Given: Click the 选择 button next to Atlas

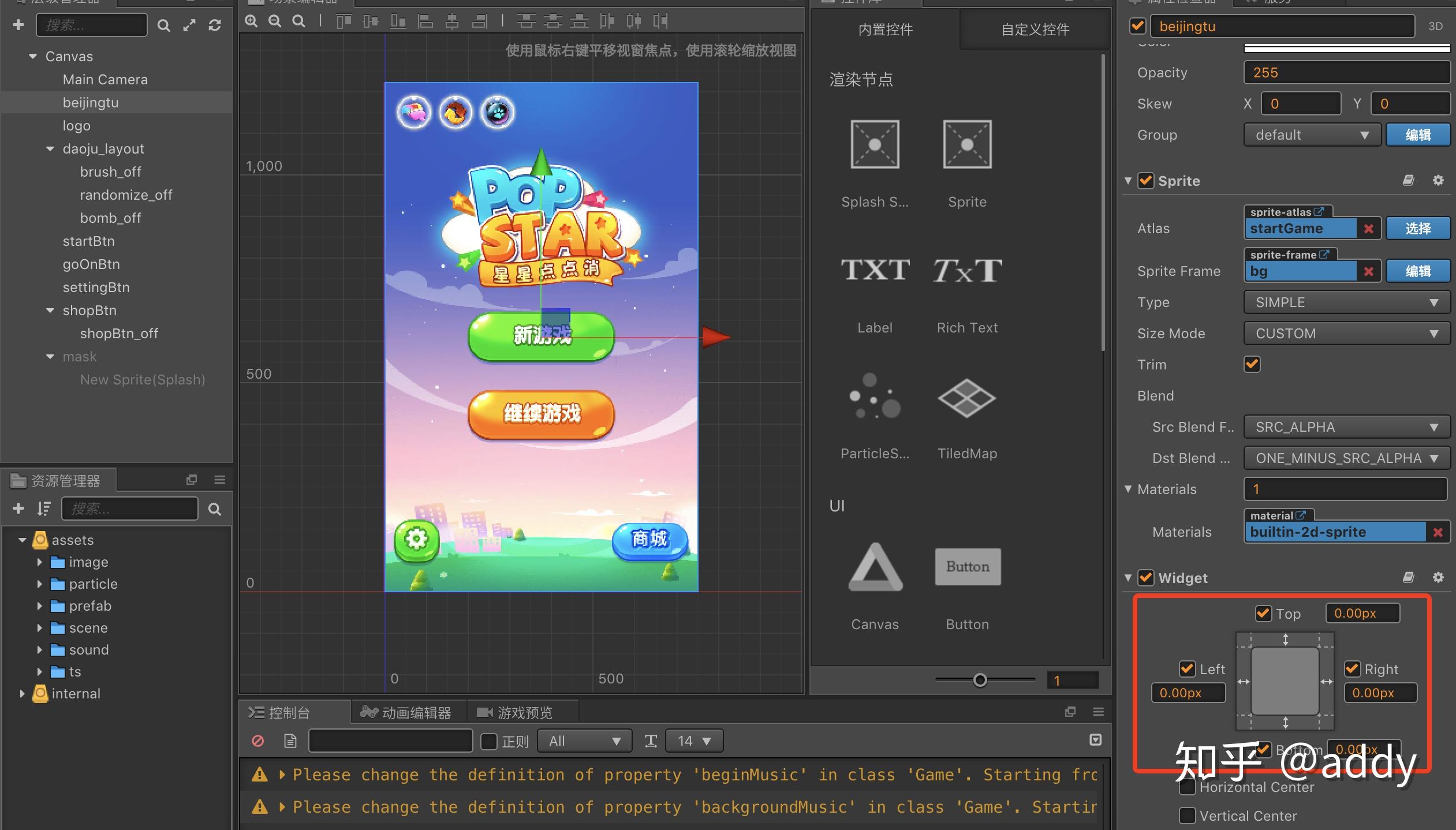Looking at the screenshot, I should pyautogui.click(x=1417, y=228).
